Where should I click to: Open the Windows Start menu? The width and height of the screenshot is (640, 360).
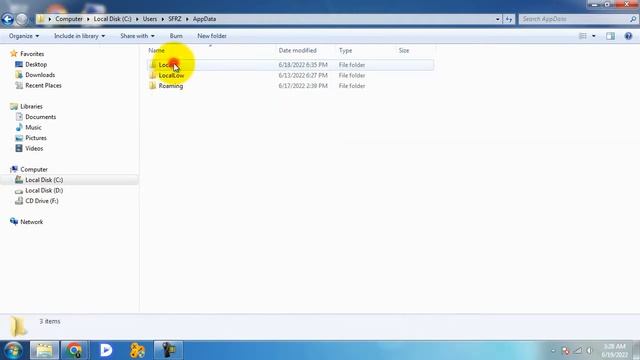tap(13, 350)
